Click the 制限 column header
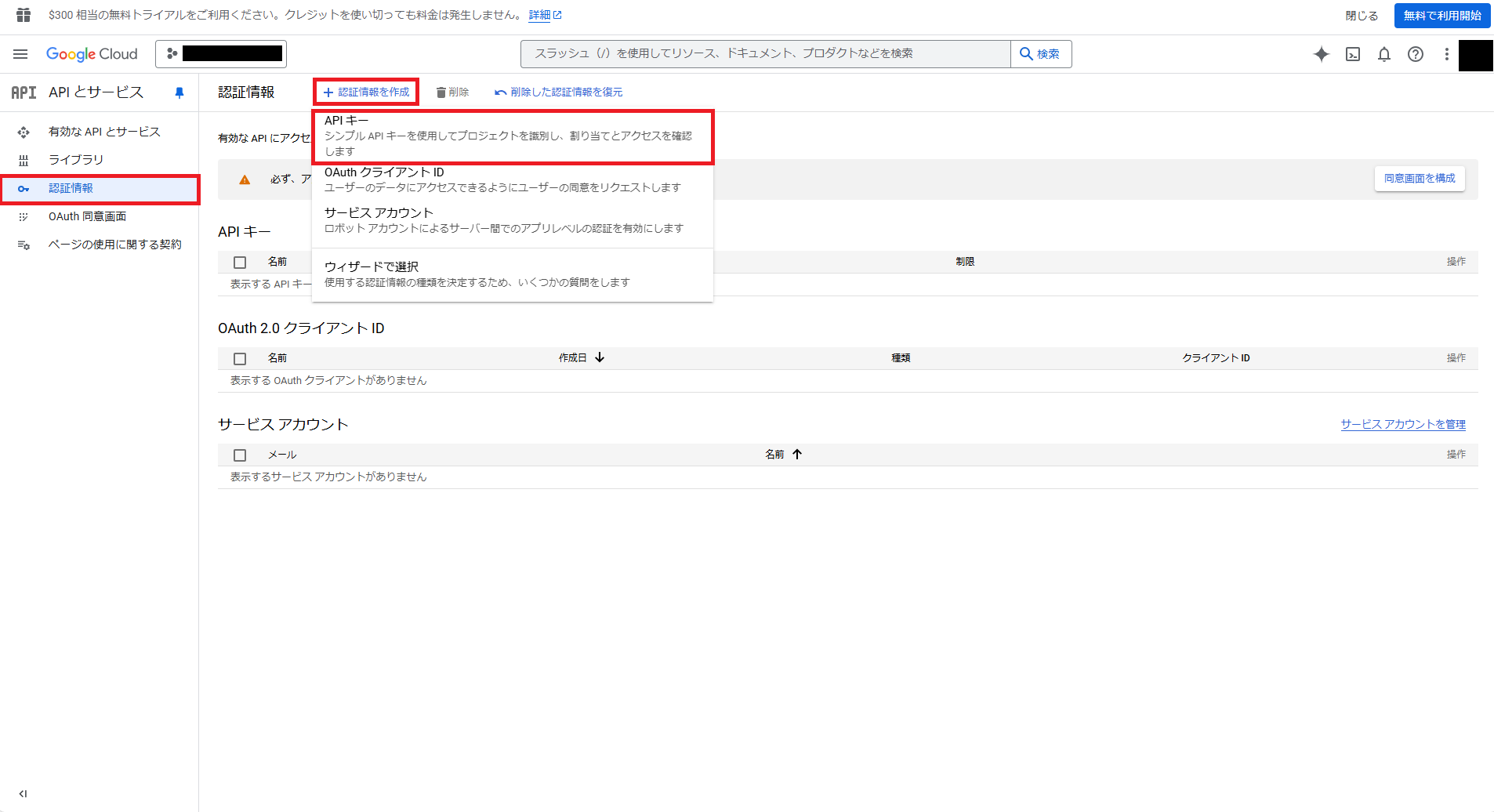 click(x=965, y=262)
